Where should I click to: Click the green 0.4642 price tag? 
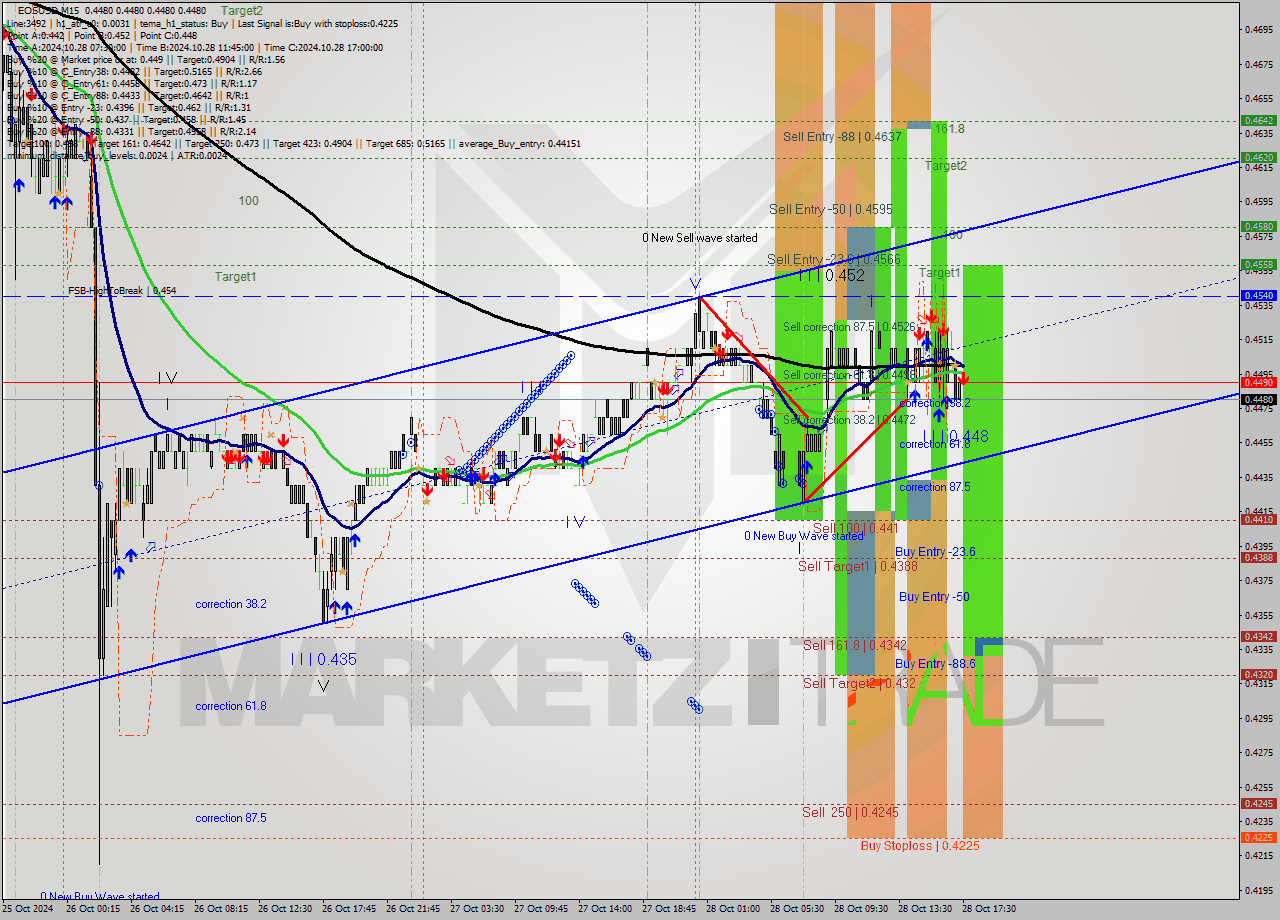1257,120
